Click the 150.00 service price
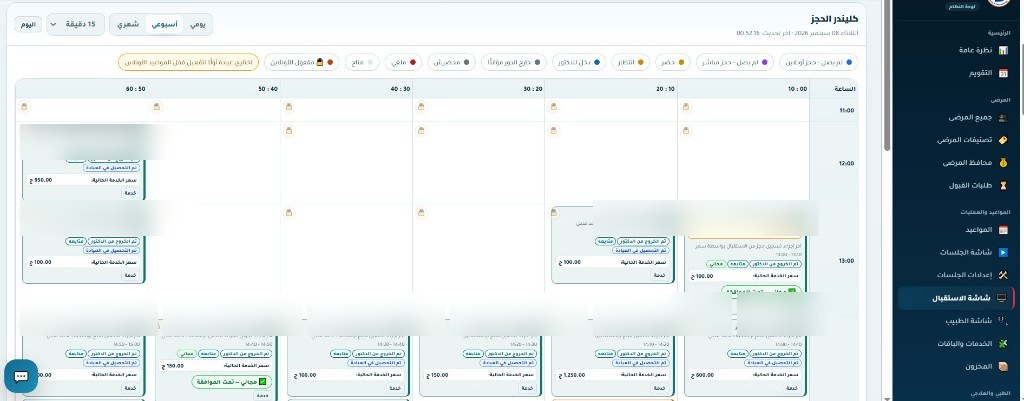The height and width of the screenshot is (401, 1024). pyautogui.click(x=438, y=376)
